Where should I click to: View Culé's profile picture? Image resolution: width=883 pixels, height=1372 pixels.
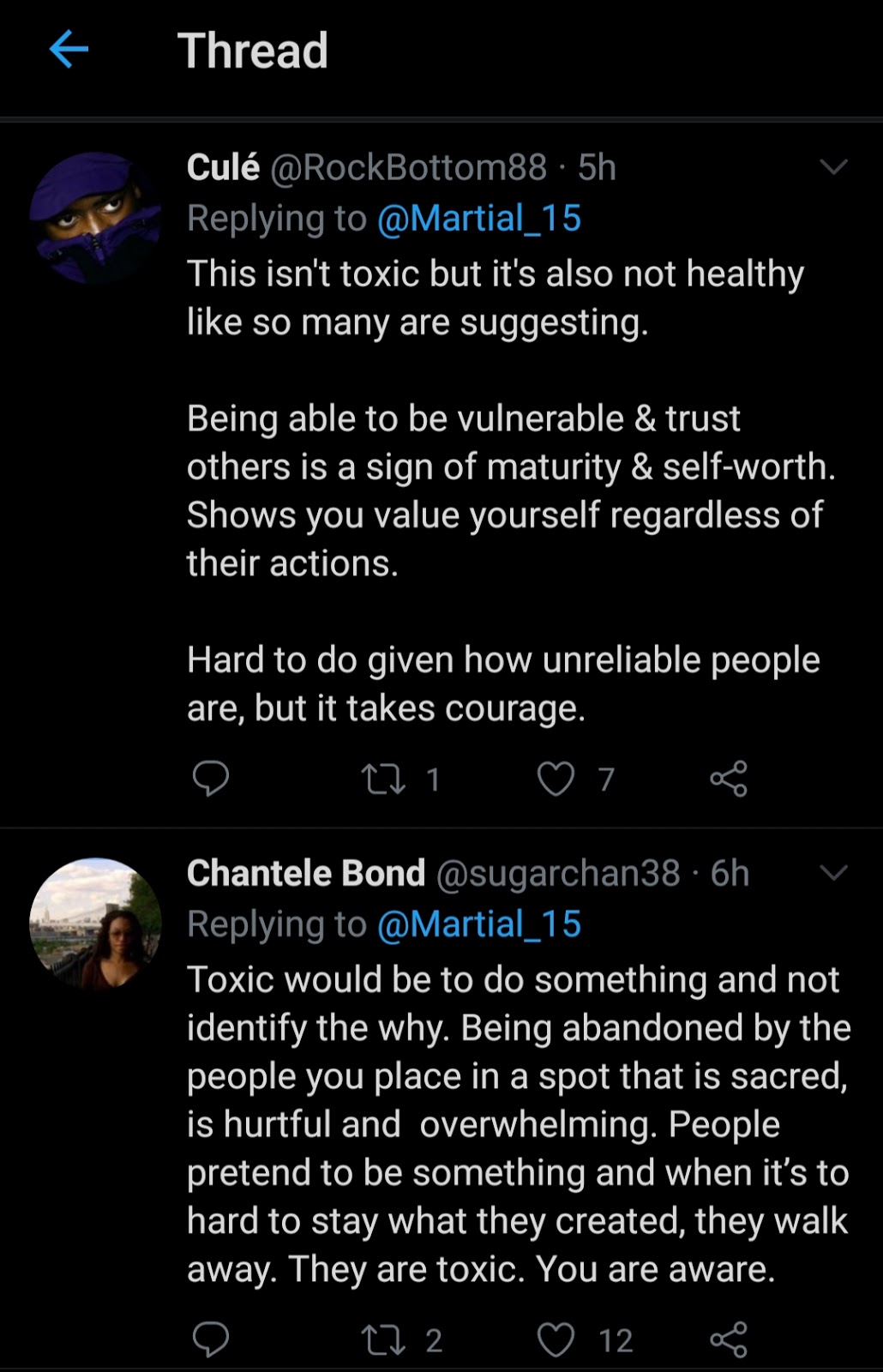(94, 219)
